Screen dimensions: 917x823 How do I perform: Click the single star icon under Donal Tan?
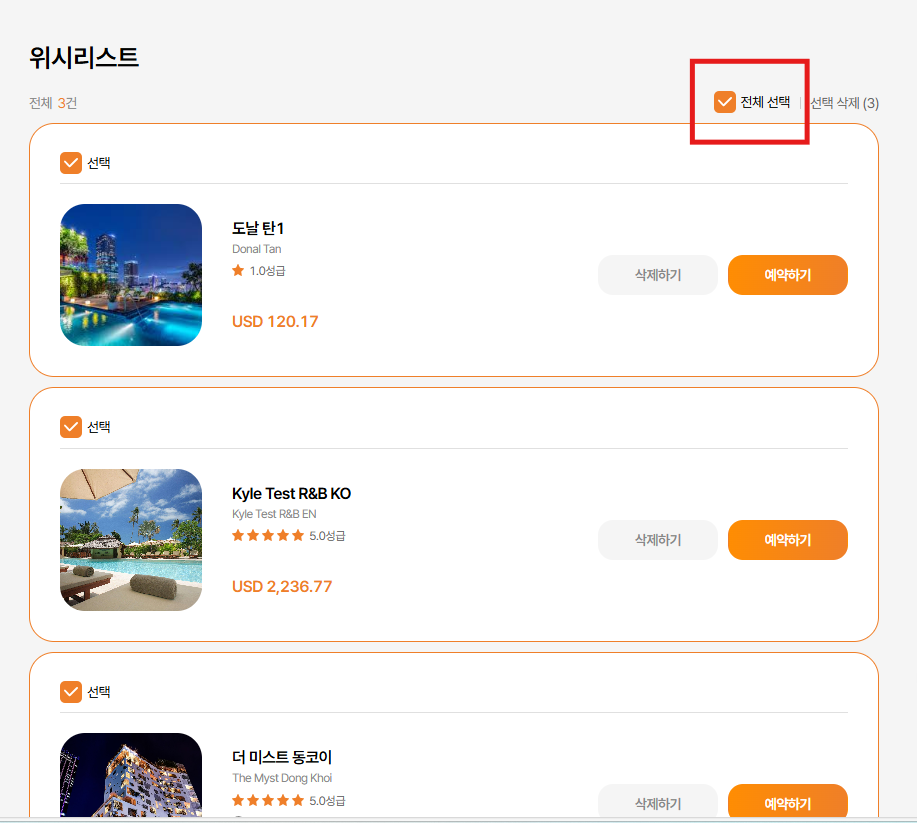click(238, 270)
